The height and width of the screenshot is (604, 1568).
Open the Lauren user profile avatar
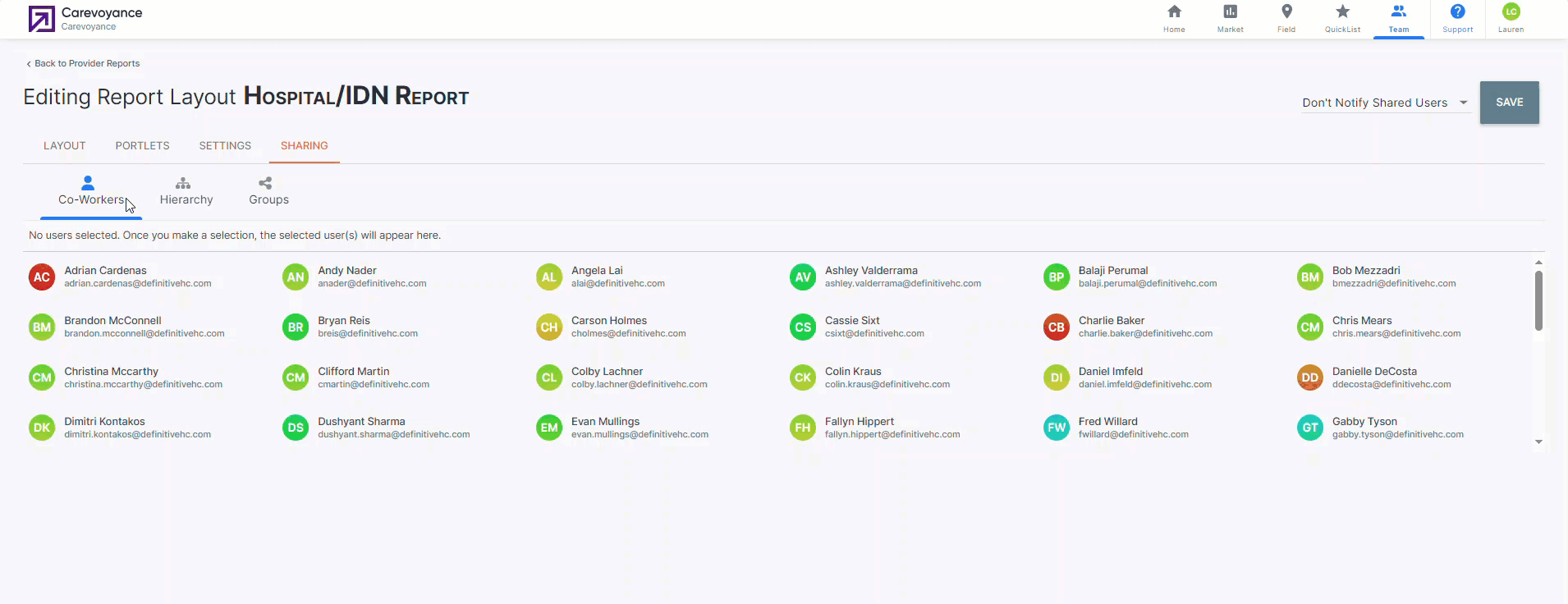tap(1511, 11)
